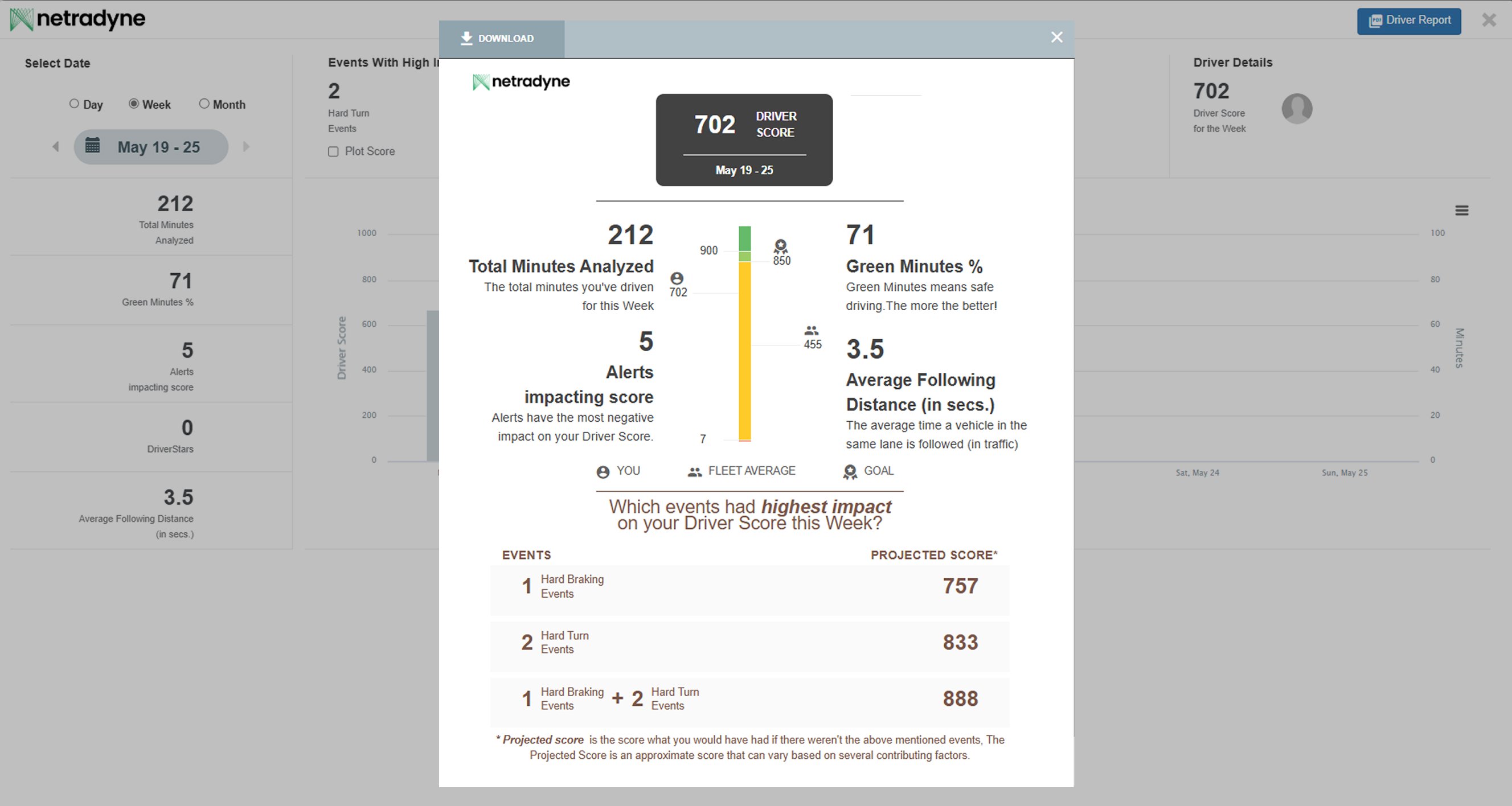The width and height of the screenshot is (1512, 806).
Task: Click the driver profile avatar
Action: coord(1297,109)
